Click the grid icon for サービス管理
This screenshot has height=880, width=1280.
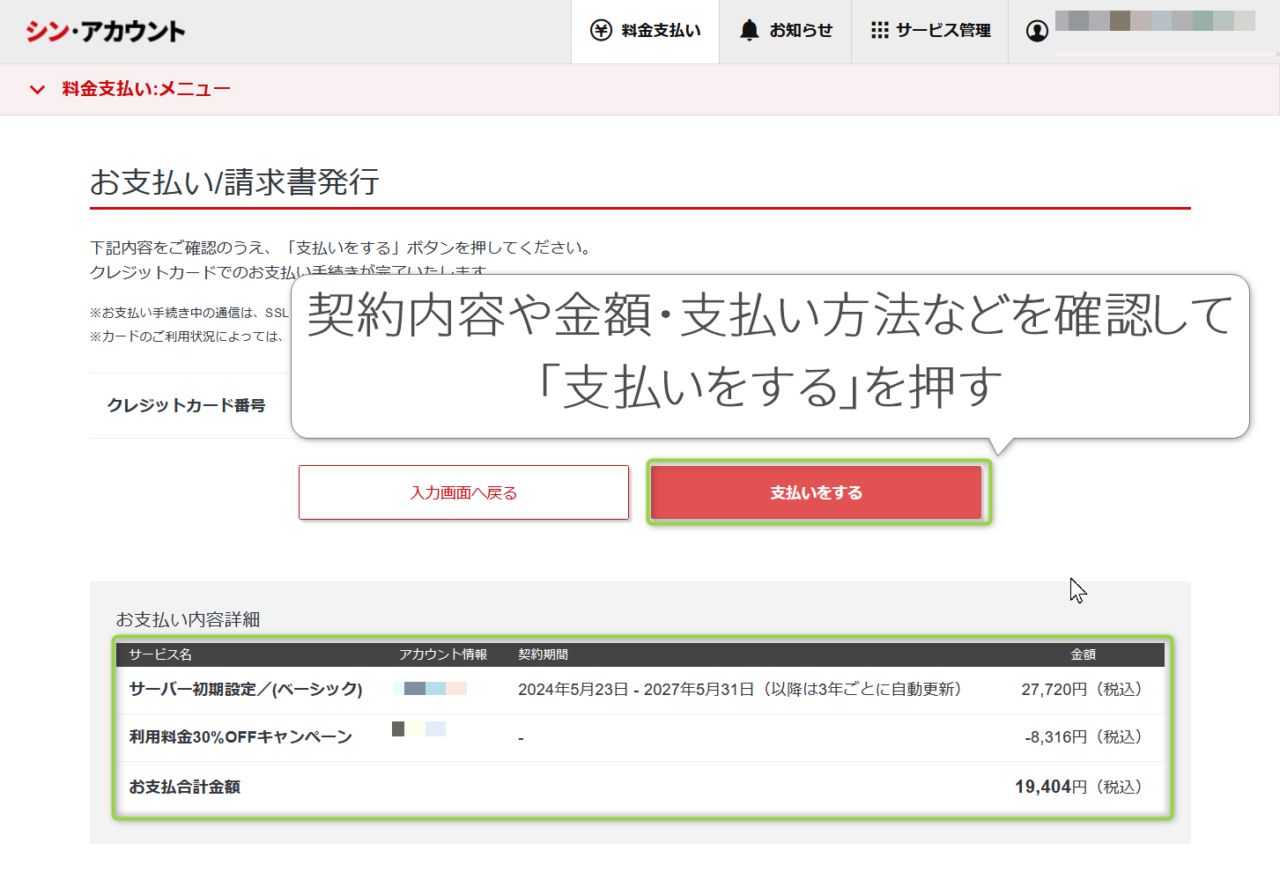(x=880, y=30)
